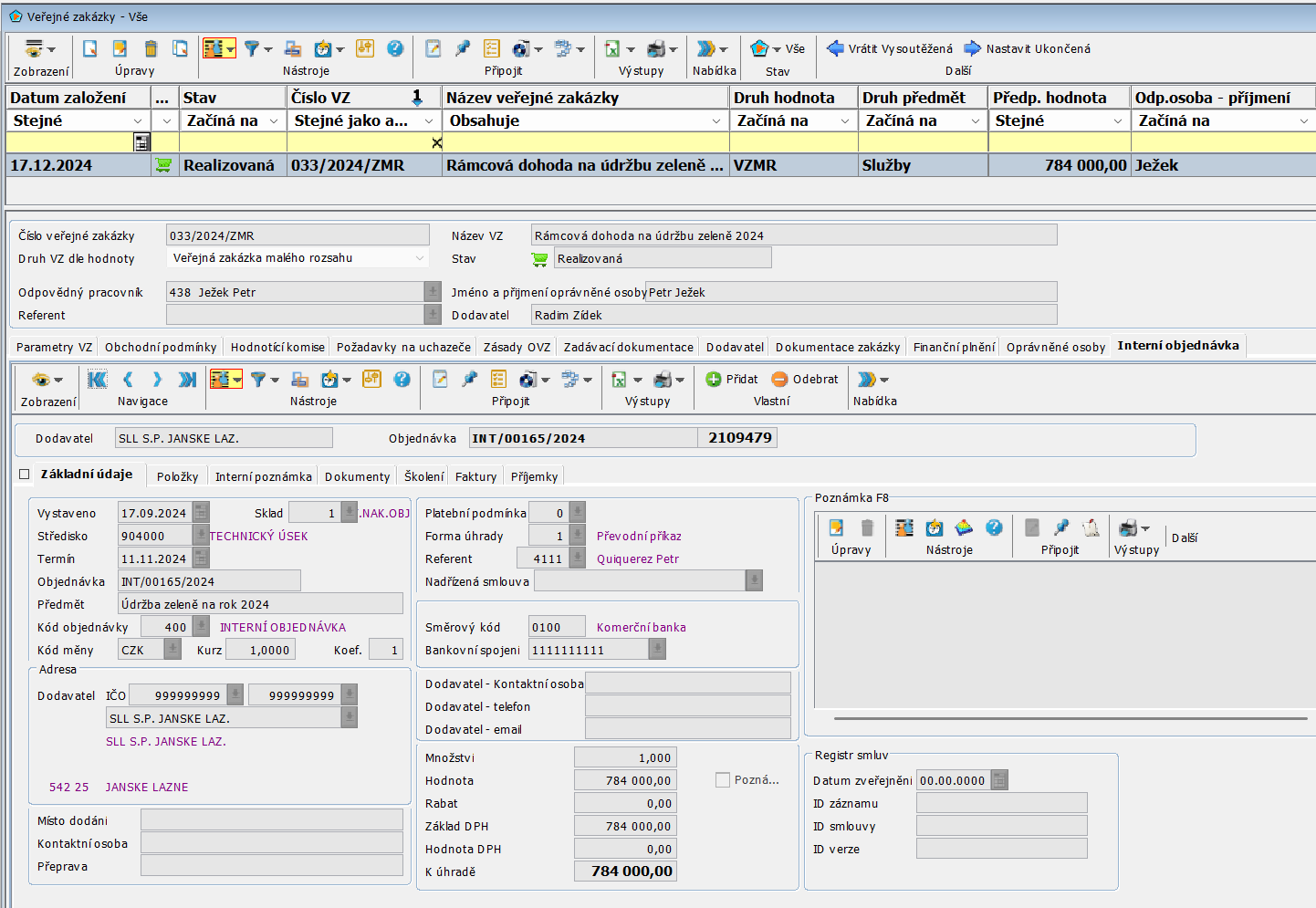Click the Odebrat button
The image size is (1316, 908).
[x=805, y=379]
